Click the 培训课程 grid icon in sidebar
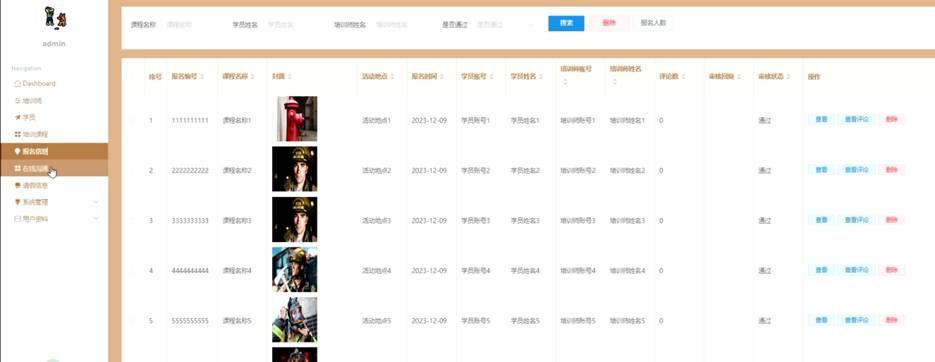 pyautogui.click(x=17, y=134)
